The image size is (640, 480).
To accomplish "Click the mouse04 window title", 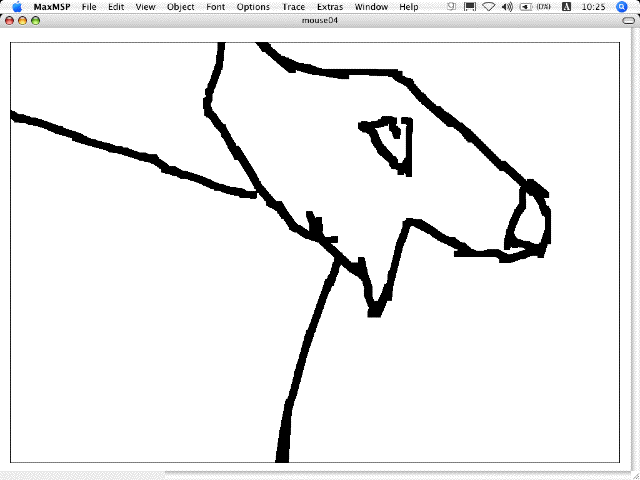I will [x=320, y=20].
